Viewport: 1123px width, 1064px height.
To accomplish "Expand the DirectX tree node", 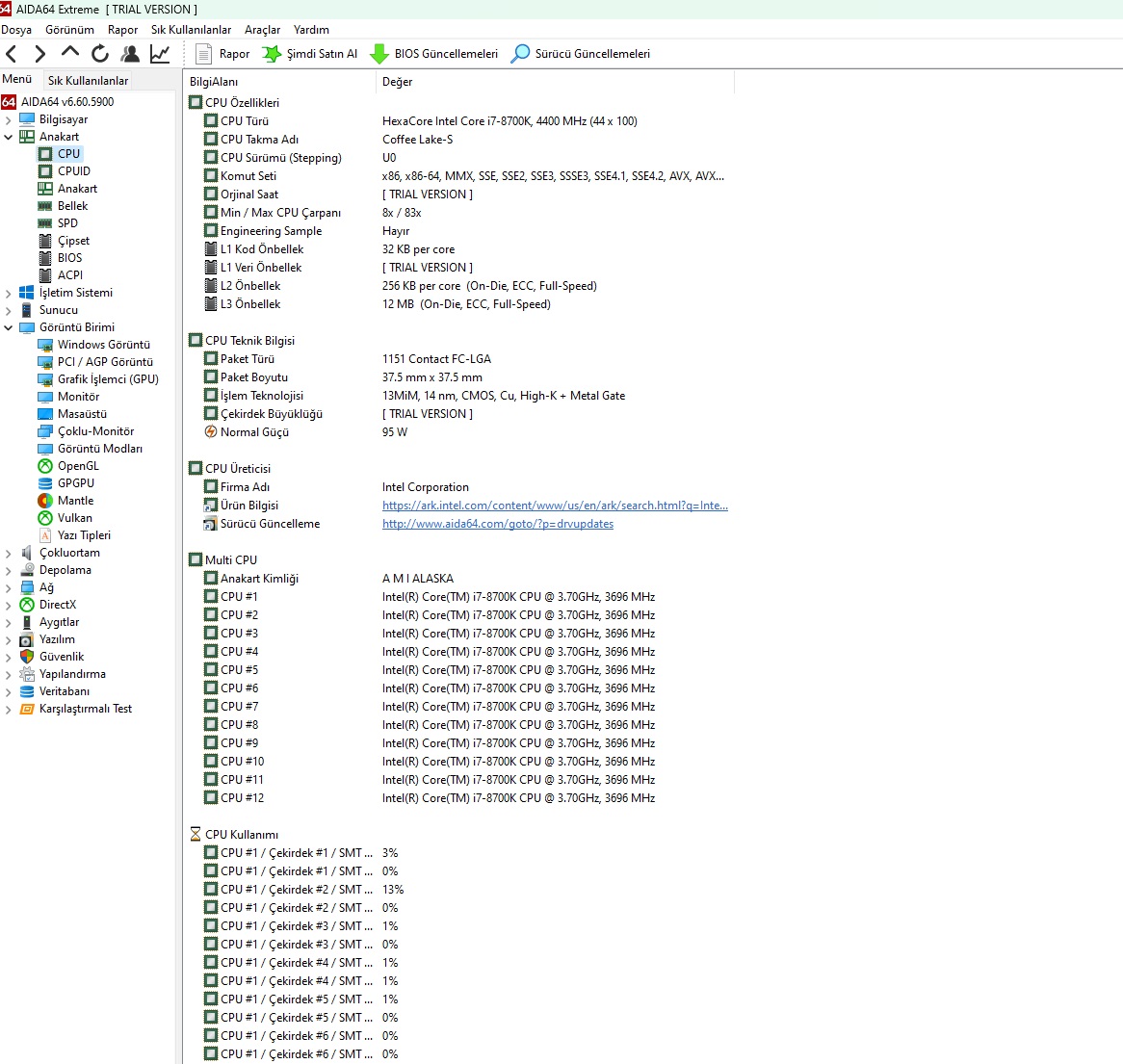I will pos(9,605).
